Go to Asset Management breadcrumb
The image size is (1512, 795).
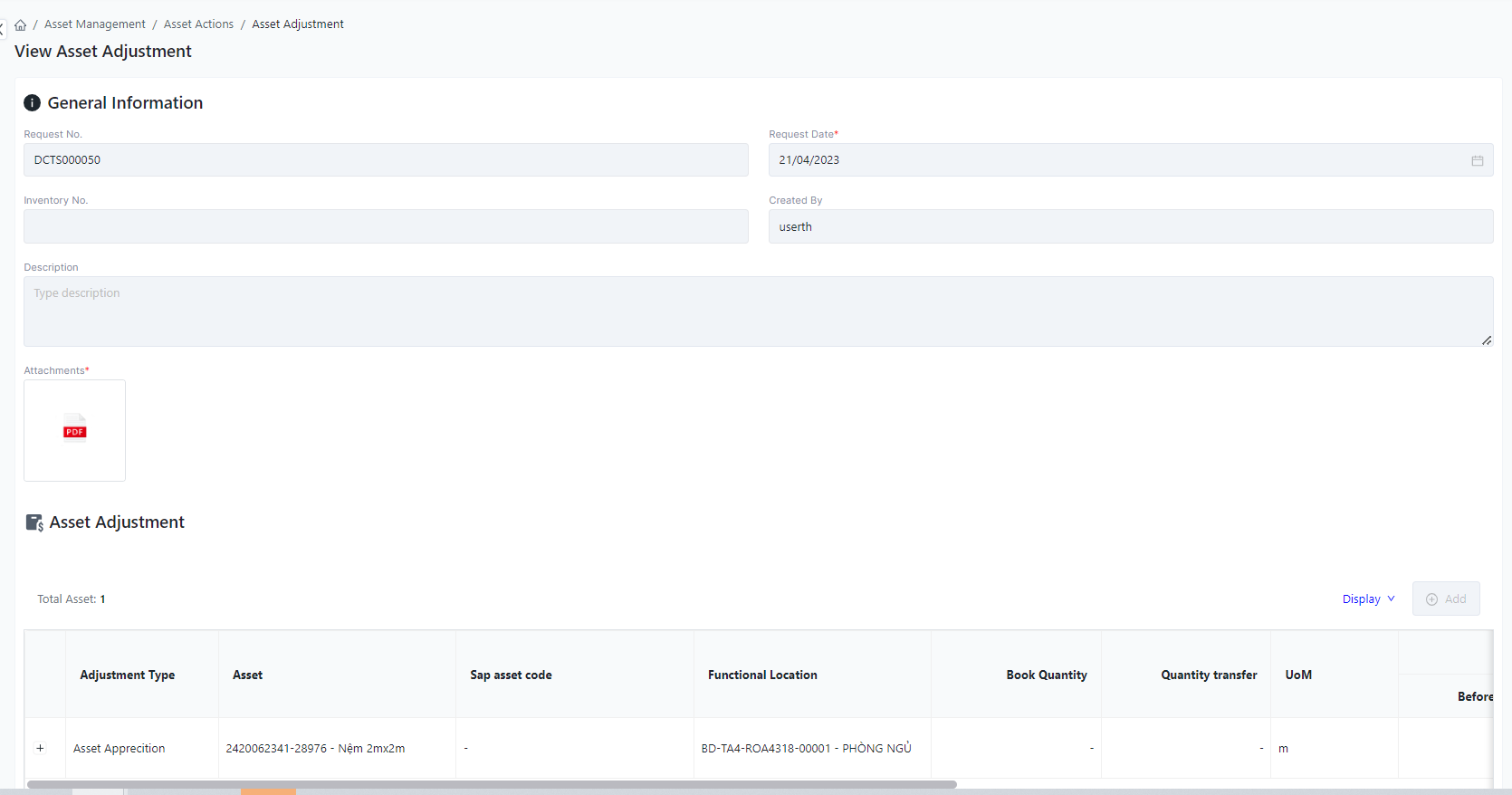tap(94, 24)
